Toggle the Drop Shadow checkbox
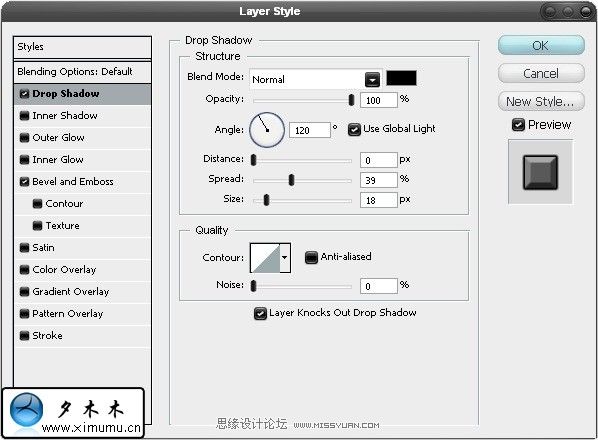The height and width of the screenshot is (440, 598). (24, 94)
